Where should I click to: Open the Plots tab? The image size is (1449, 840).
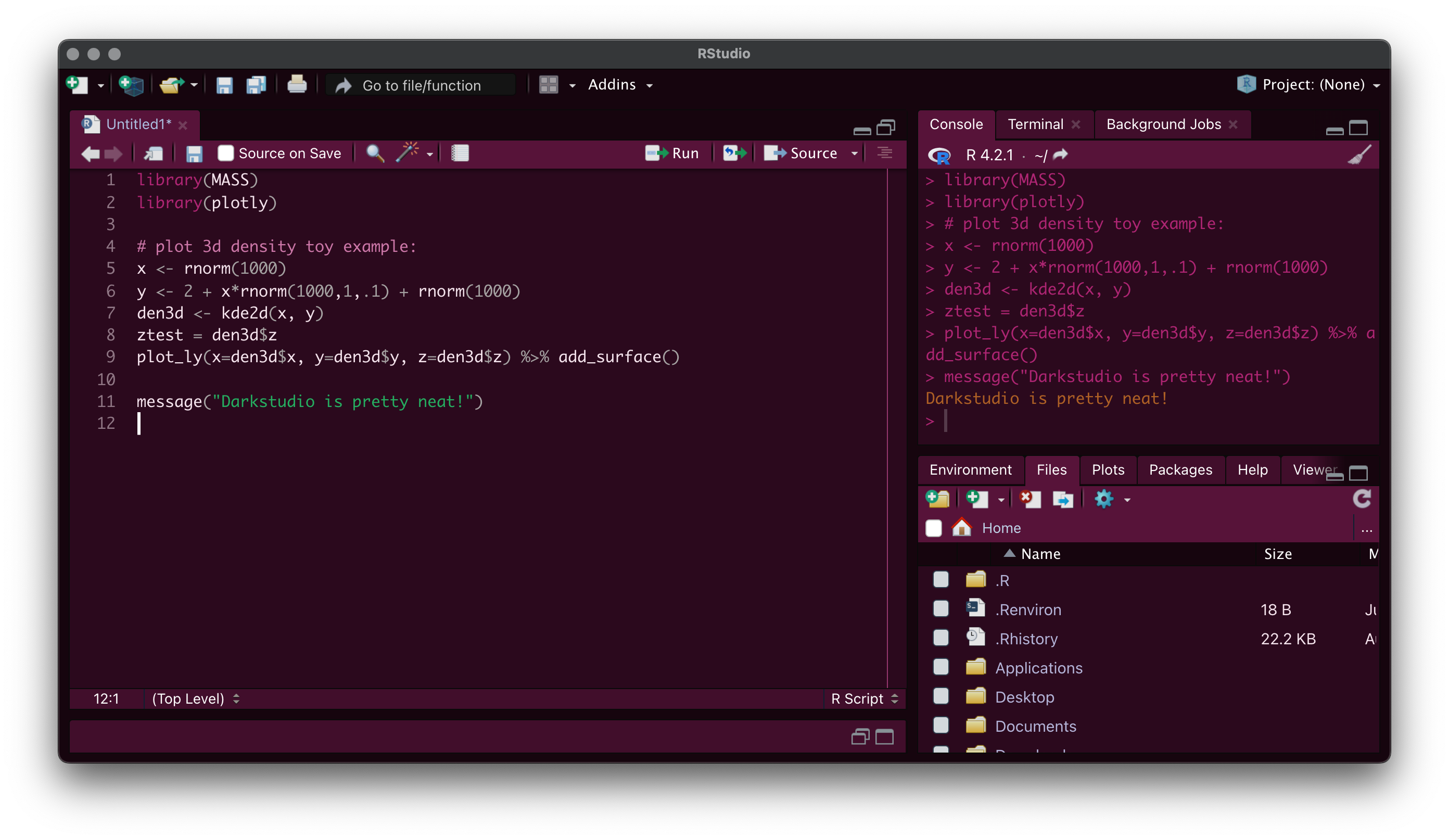[x=1108, y=470]
